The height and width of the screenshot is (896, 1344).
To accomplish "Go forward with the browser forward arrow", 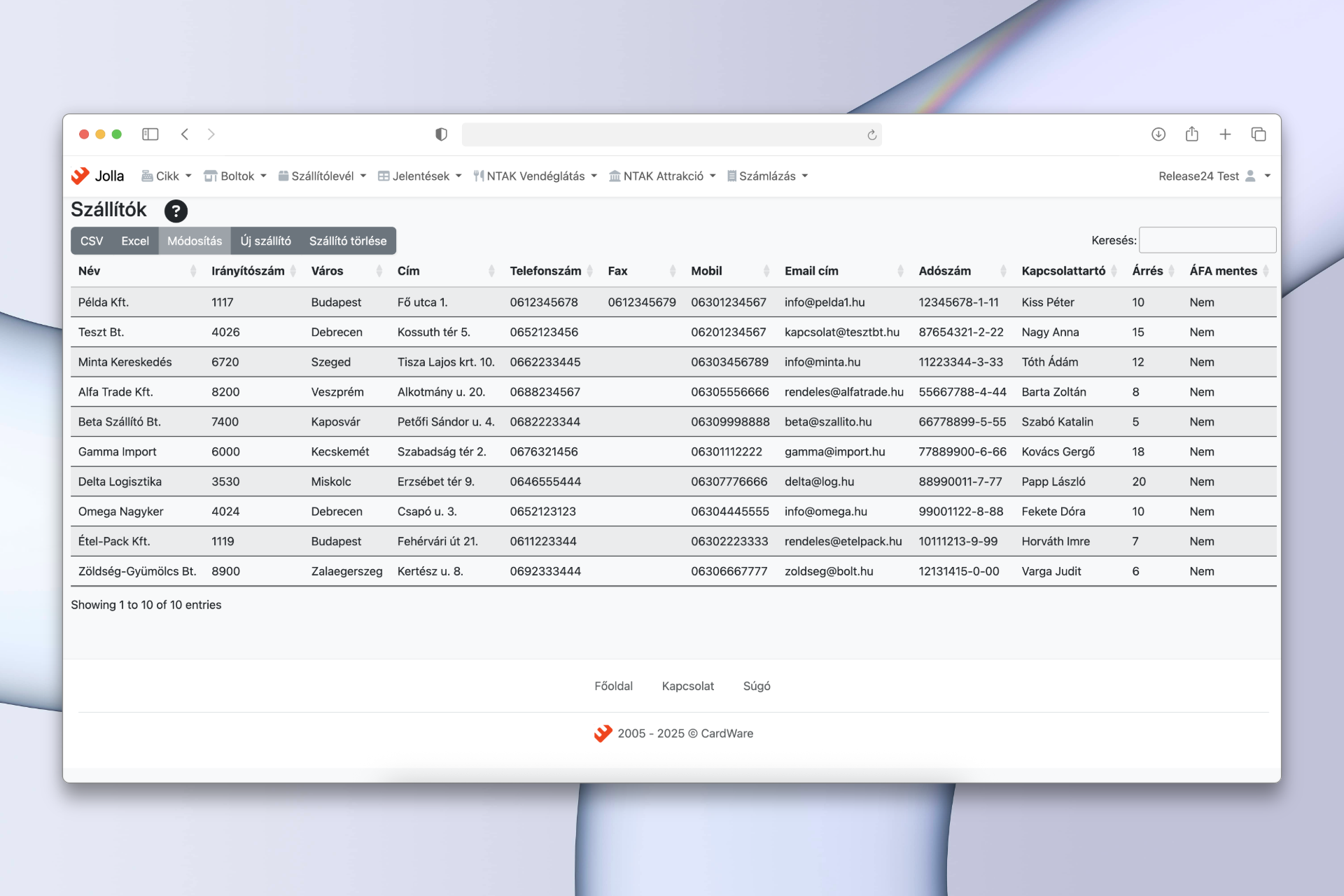I will [211, 134].
